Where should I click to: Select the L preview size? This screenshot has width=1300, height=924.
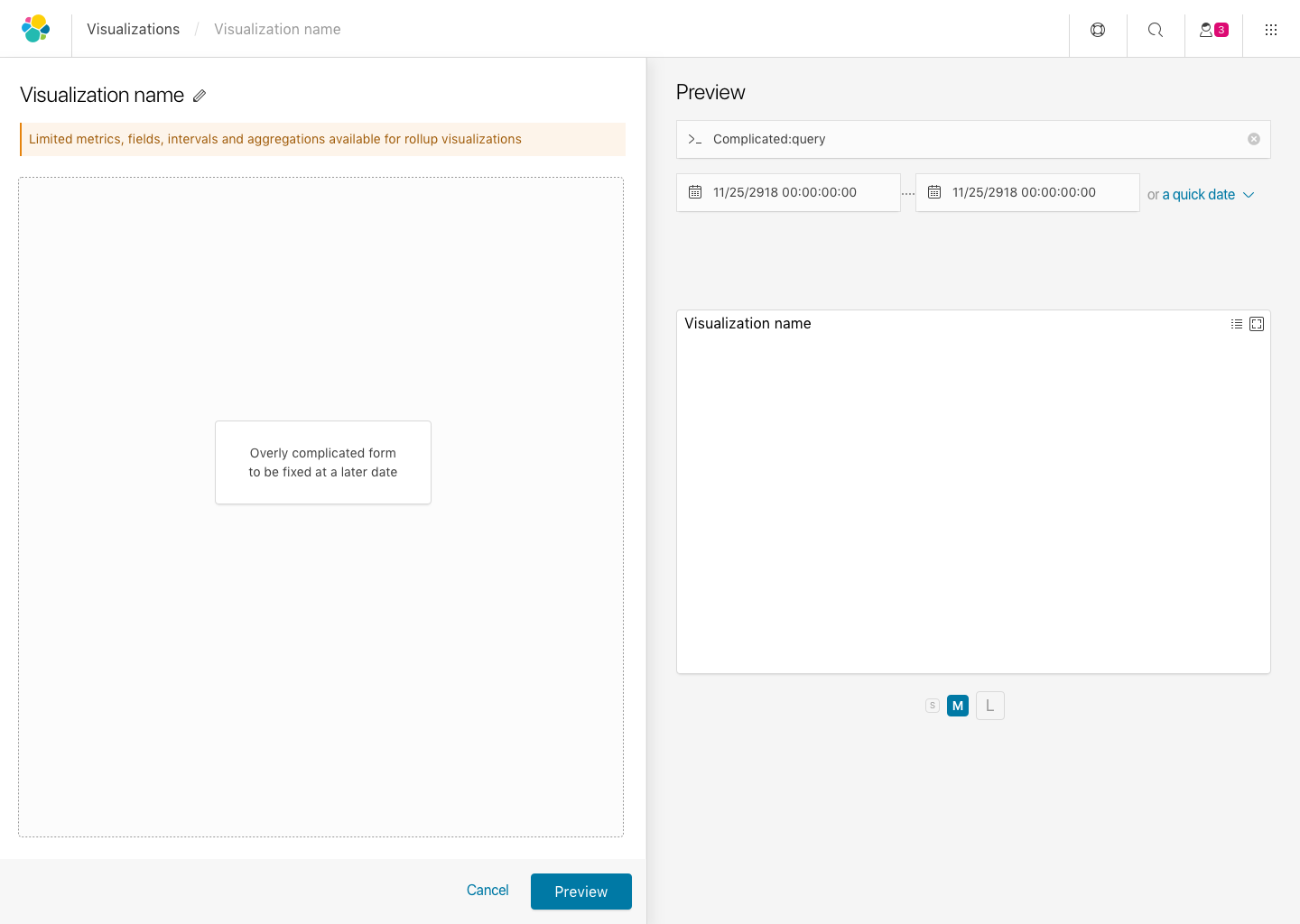[x=990, y=706]
